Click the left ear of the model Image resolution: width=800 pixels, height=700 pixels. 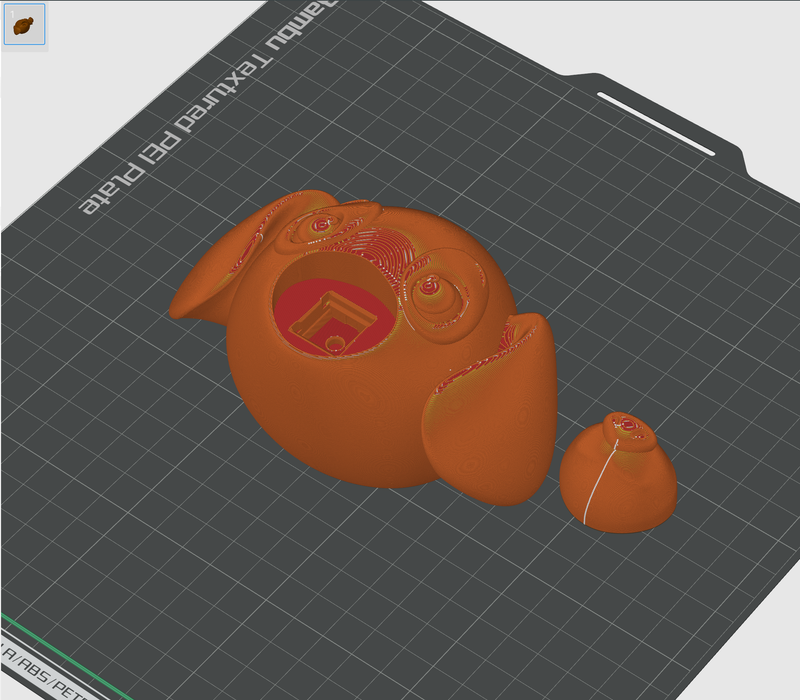coord(215,270)
